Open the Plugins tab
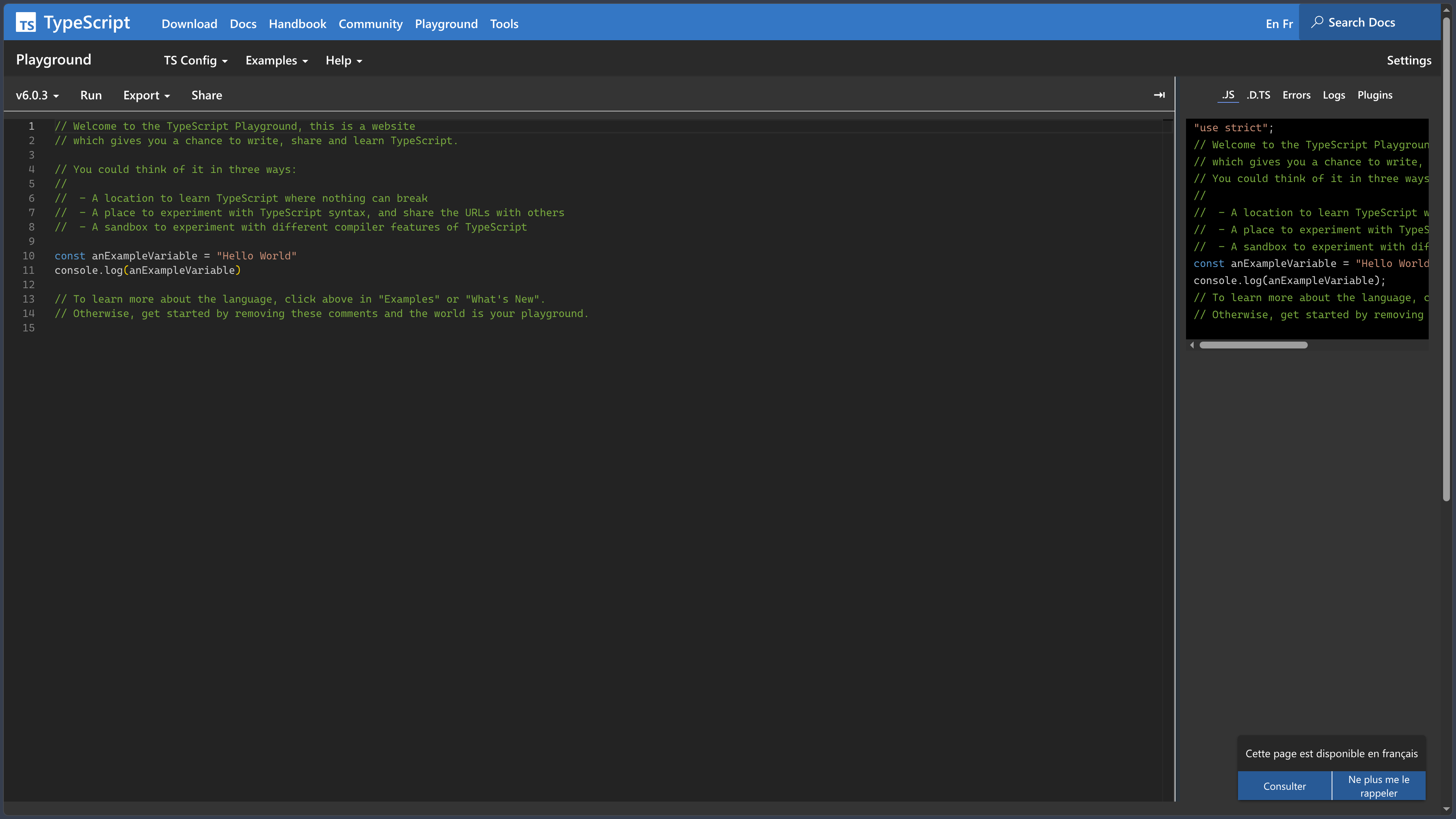The image size is (1456, 819). pos(1374,95)
